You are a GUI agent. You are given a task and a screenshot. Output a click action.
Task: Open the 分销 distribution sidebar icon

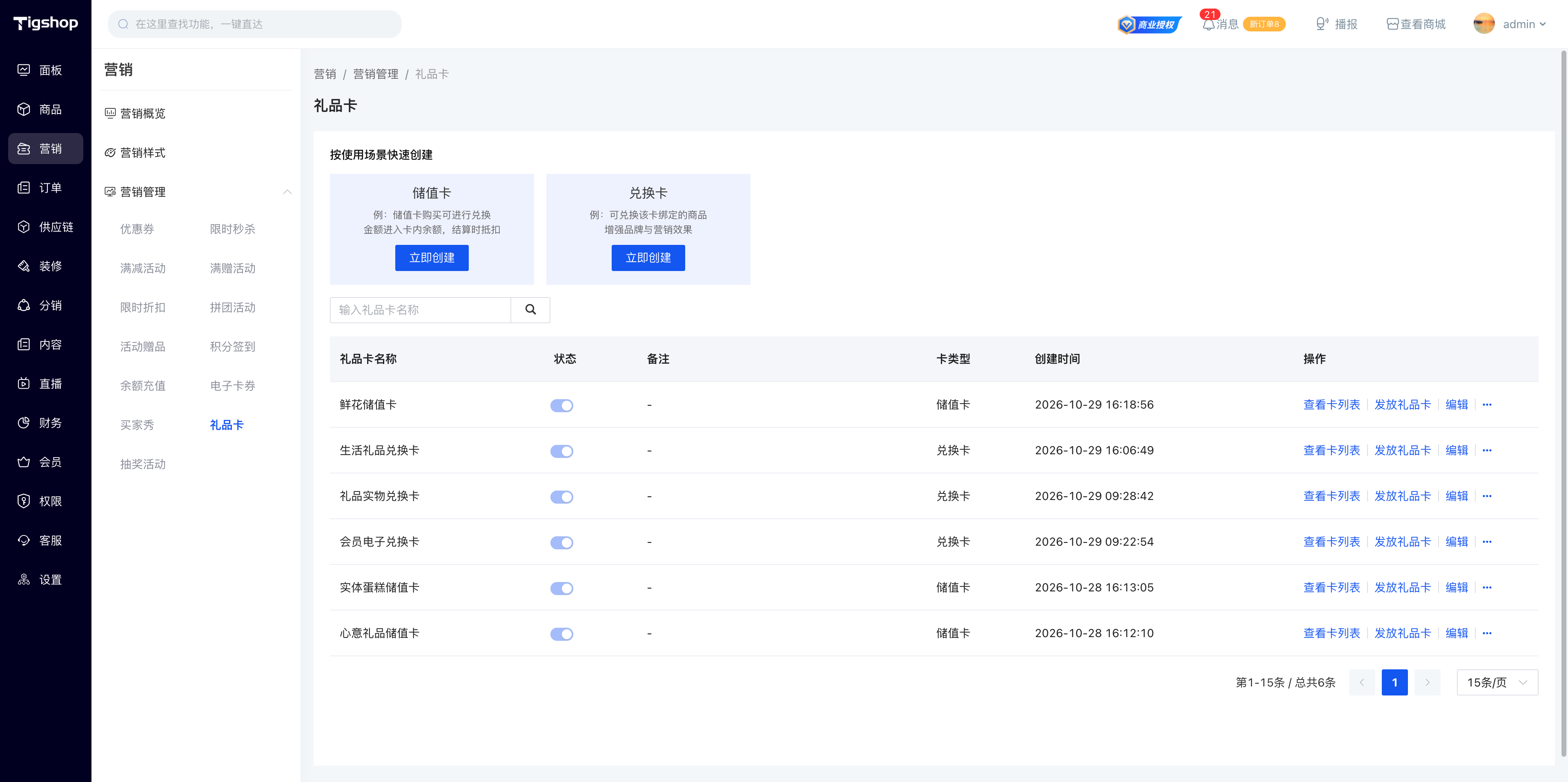pyautogui.click(x=24, y=306)
